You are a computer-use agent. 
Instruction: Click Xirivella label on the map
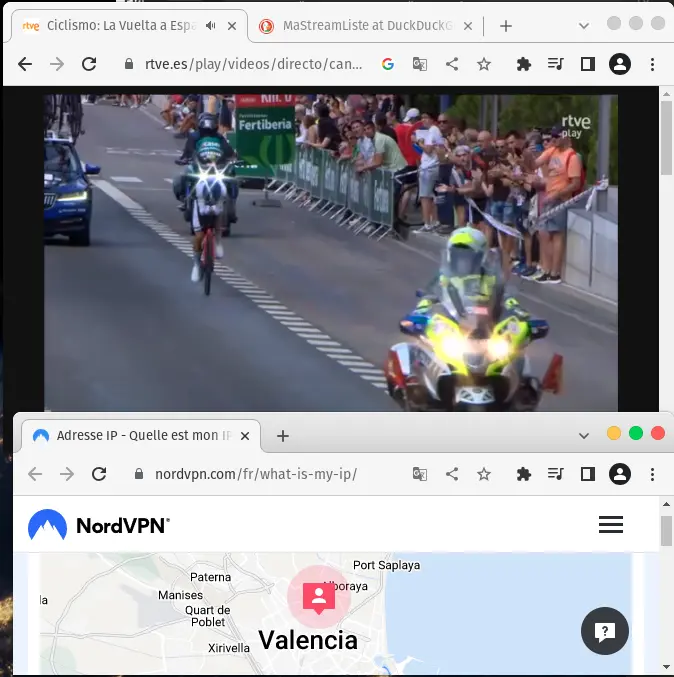tap(229, 648)
